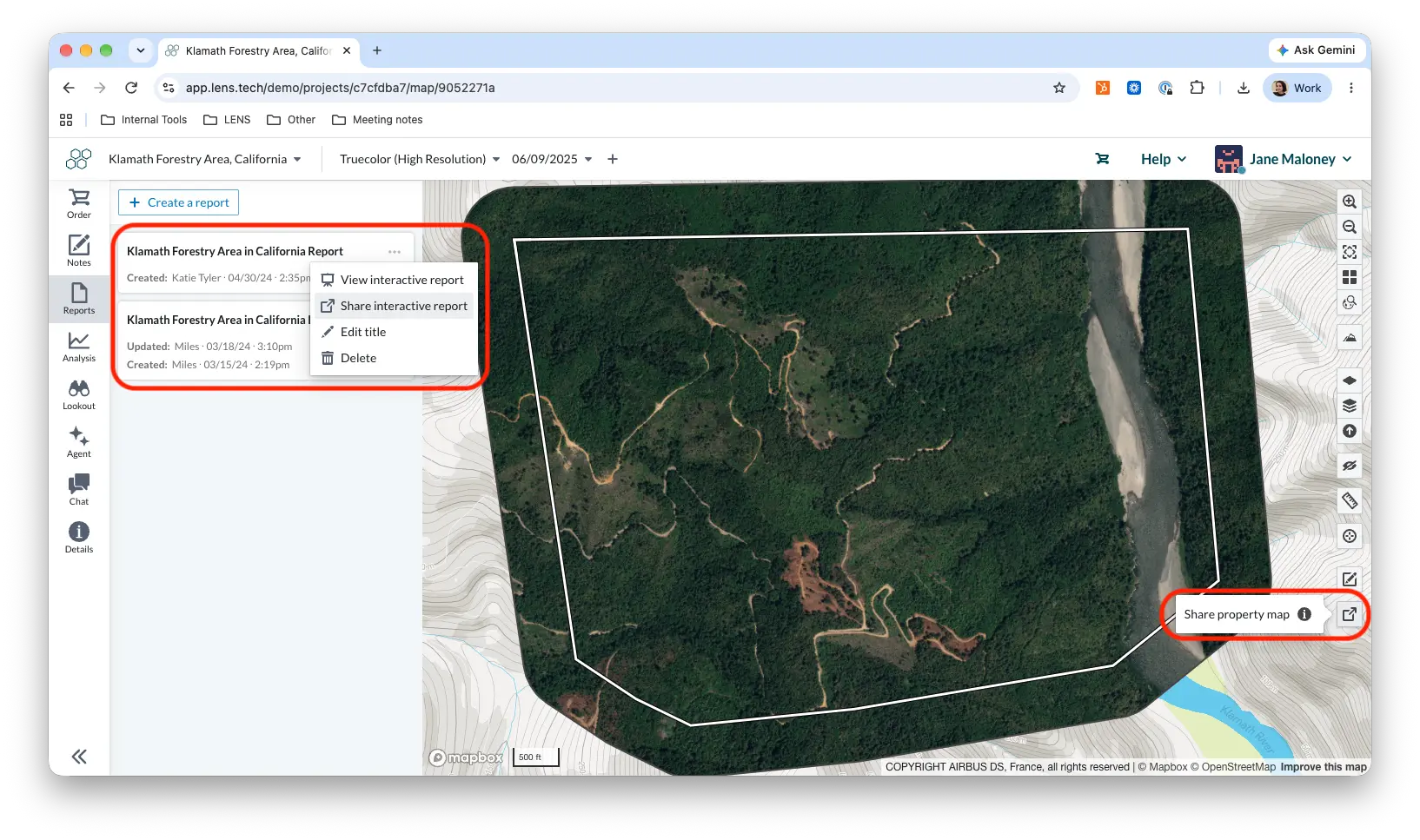Add another layer with plus beside date
Image resolution: width=1420 pixels, height=840 pixels.
coord(613,159)
